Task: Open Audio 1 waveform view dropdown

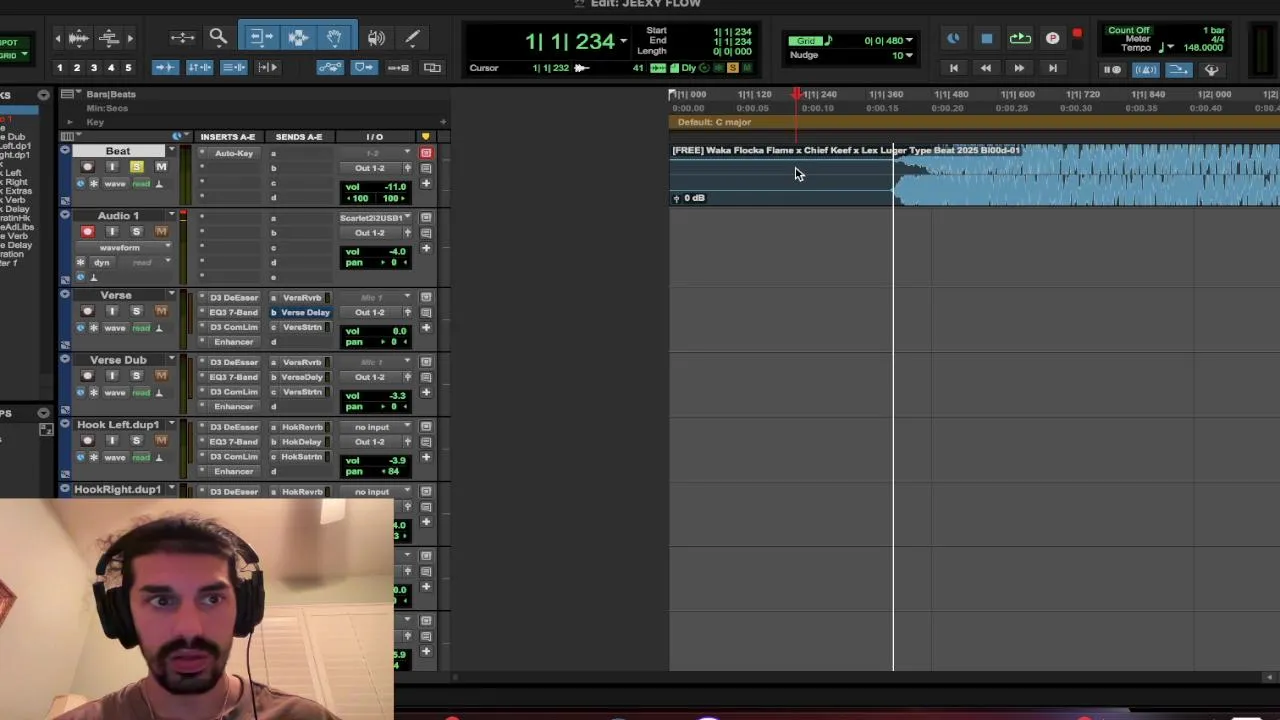Action: click(x=124, y=247)
